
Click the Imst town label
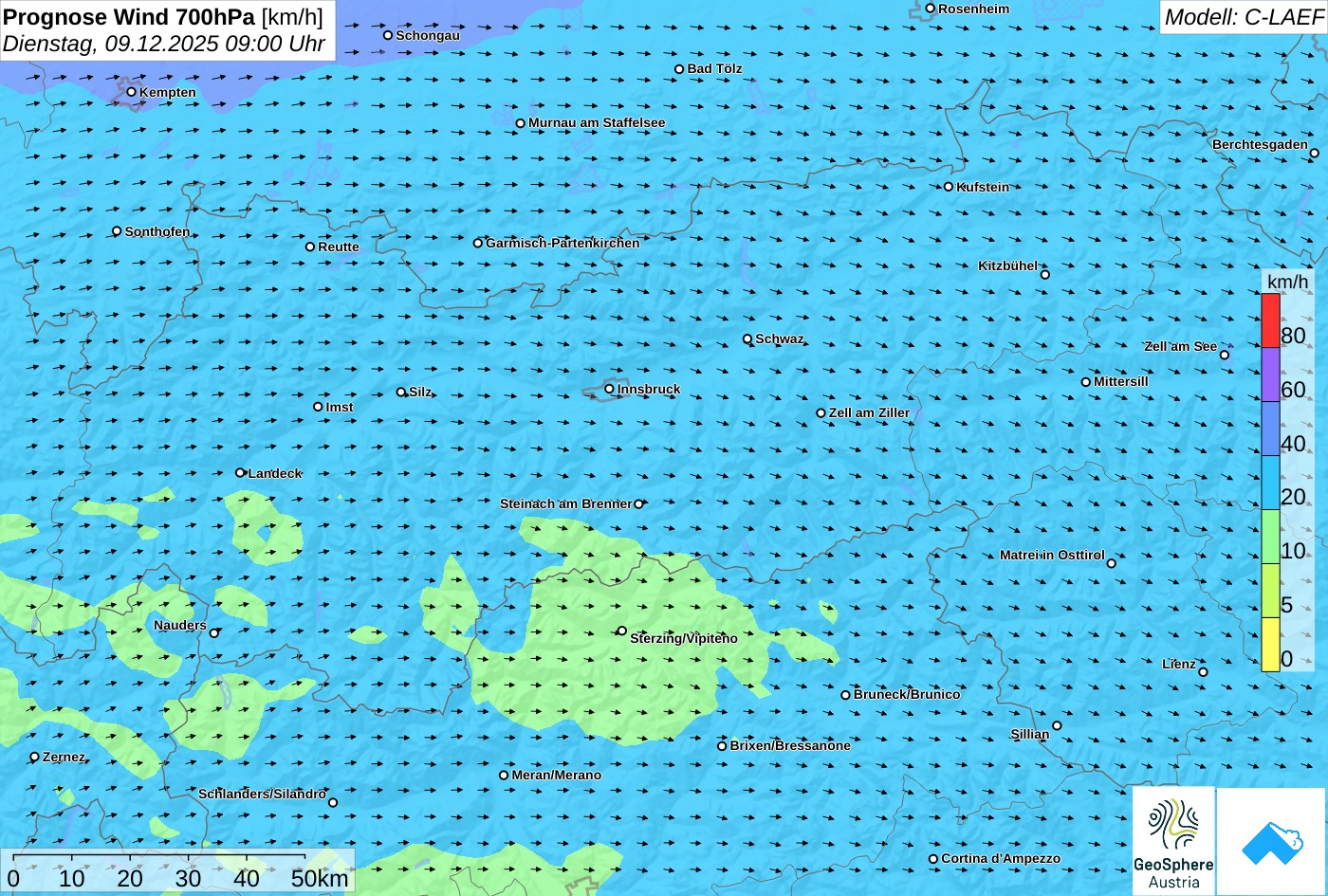[x=340, y=407]
